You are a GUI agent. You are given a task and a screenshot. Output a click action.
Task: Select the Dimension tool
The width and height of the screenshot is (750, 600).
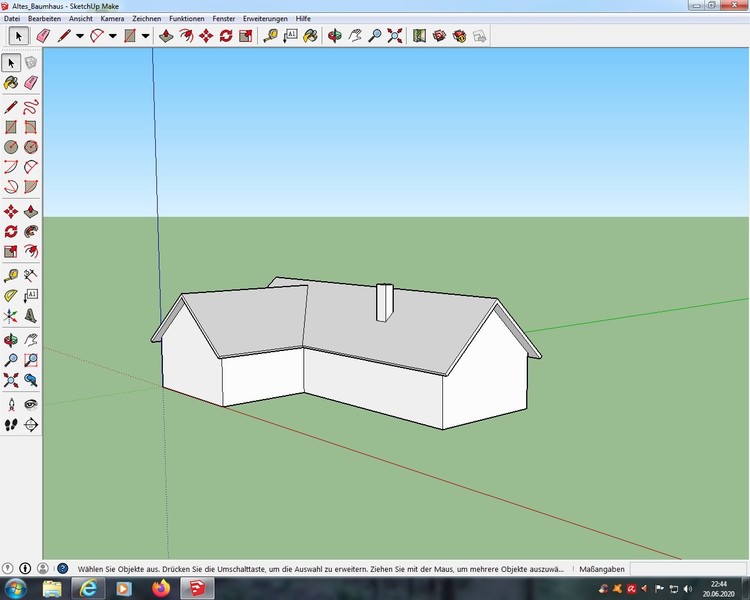point(31,276)
